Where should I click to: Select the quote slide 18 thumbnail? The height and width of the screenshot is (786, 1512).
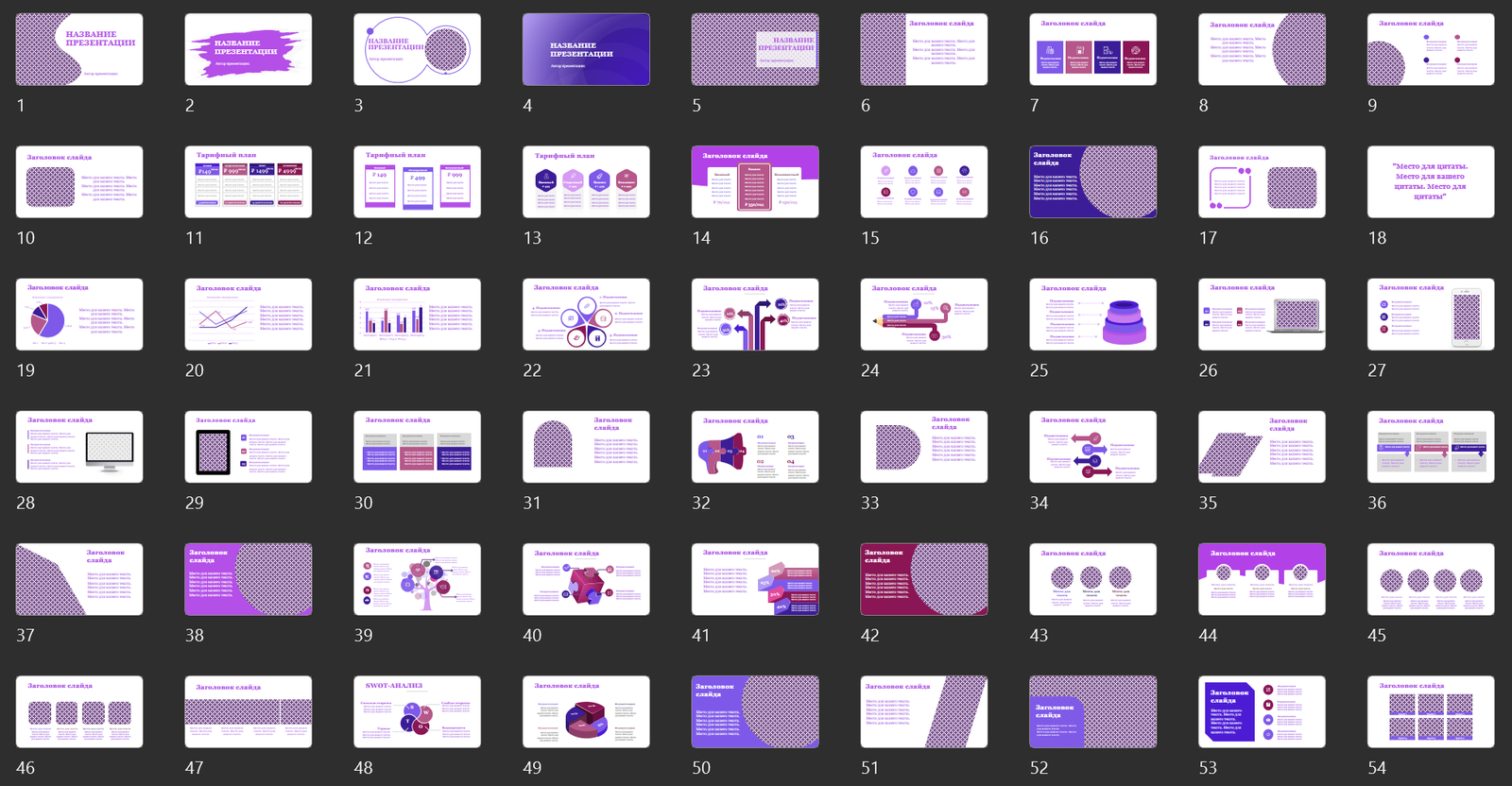coord(1430,181)
